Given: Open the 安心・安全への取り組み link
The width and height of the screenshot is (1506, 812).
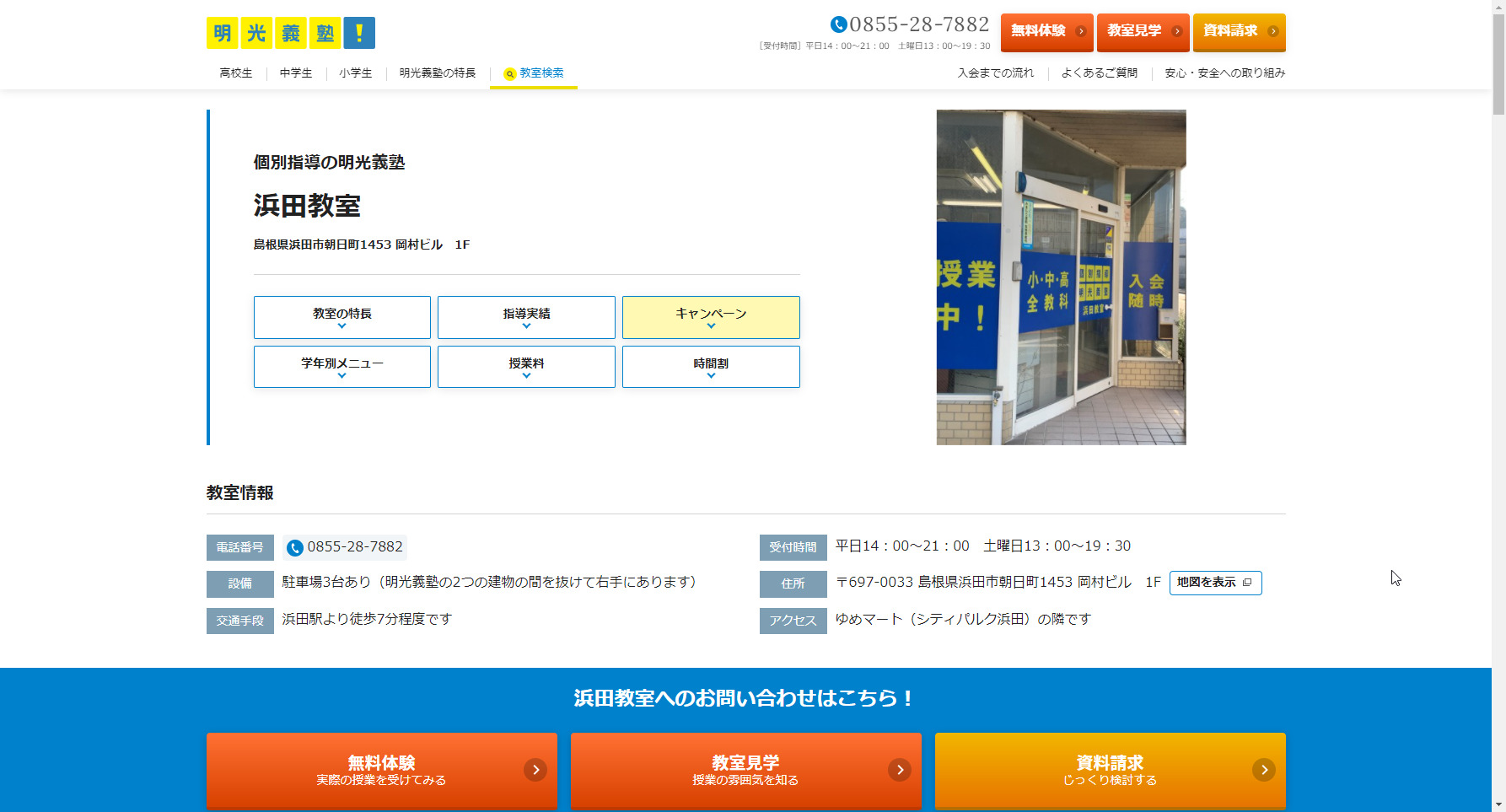Looking at the screenshot, I should 1225,73.
